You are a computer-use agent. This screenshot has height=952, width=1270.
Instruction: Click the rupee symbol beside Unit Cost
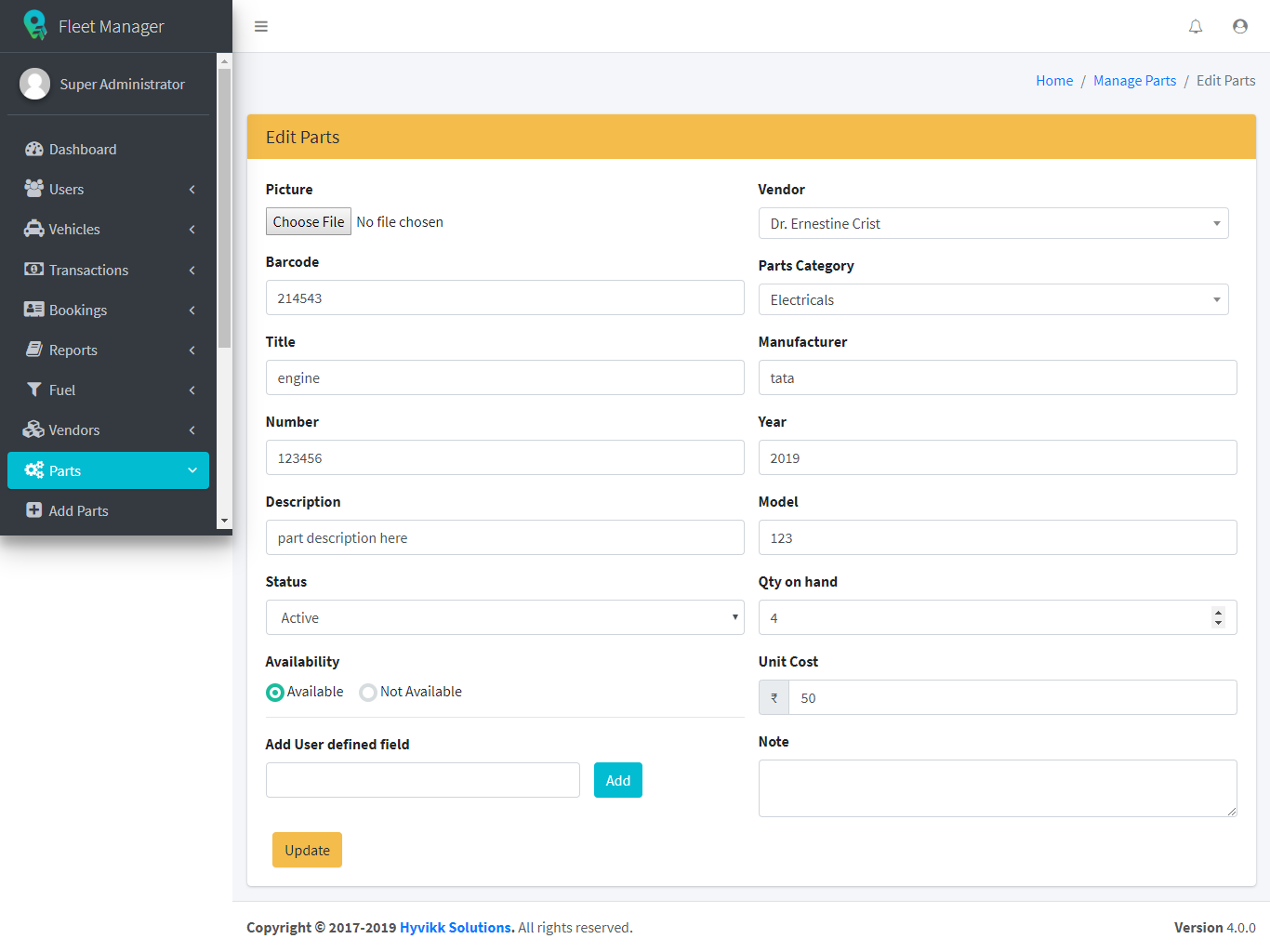point(774,697)
